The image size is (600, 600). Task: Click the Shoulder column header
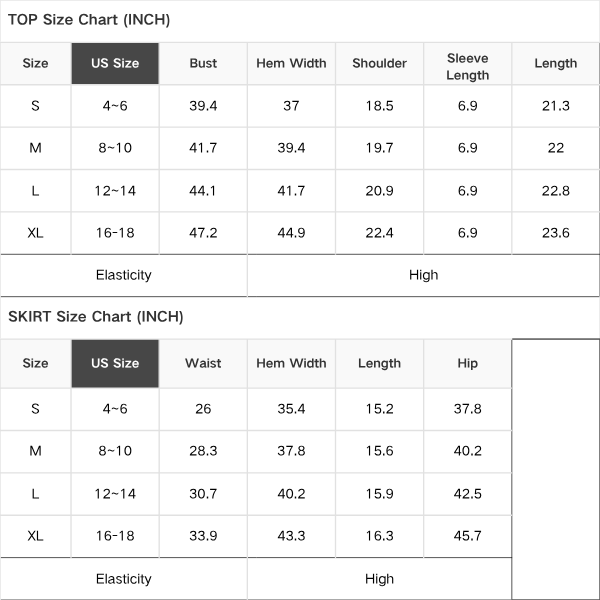point(379,63)
